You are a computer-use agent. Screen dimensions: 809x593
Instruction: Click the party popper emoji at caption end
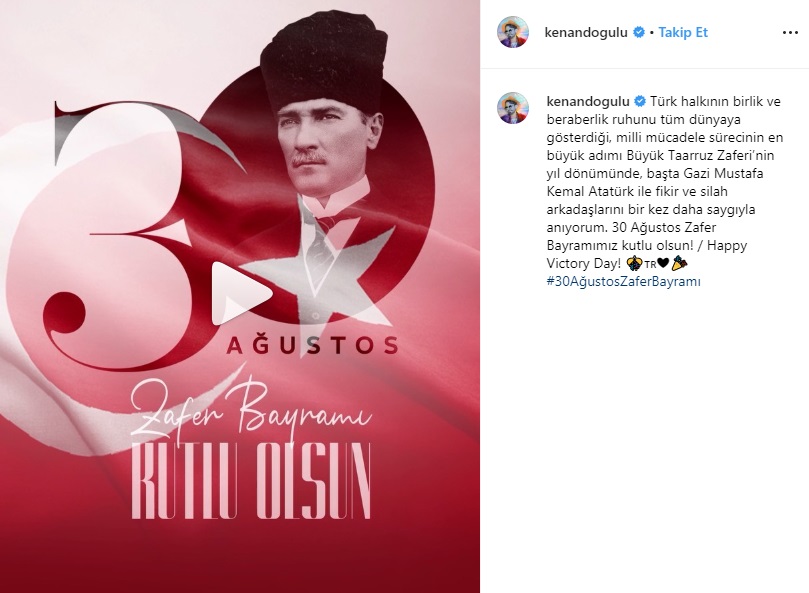pyautogui.click(x=679, y=264)
